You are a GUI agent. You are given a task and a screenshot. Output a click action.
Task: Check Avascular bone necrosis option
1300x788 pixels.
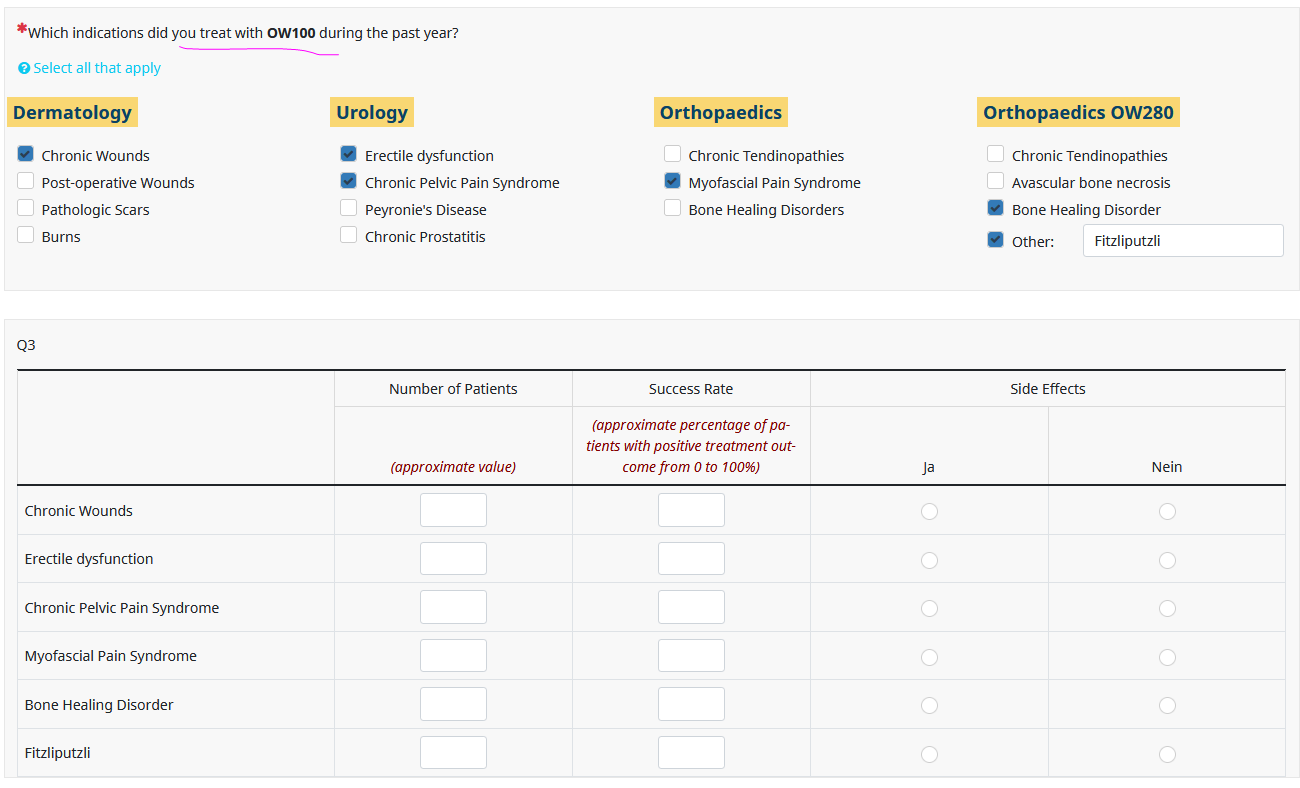[996, 181]
